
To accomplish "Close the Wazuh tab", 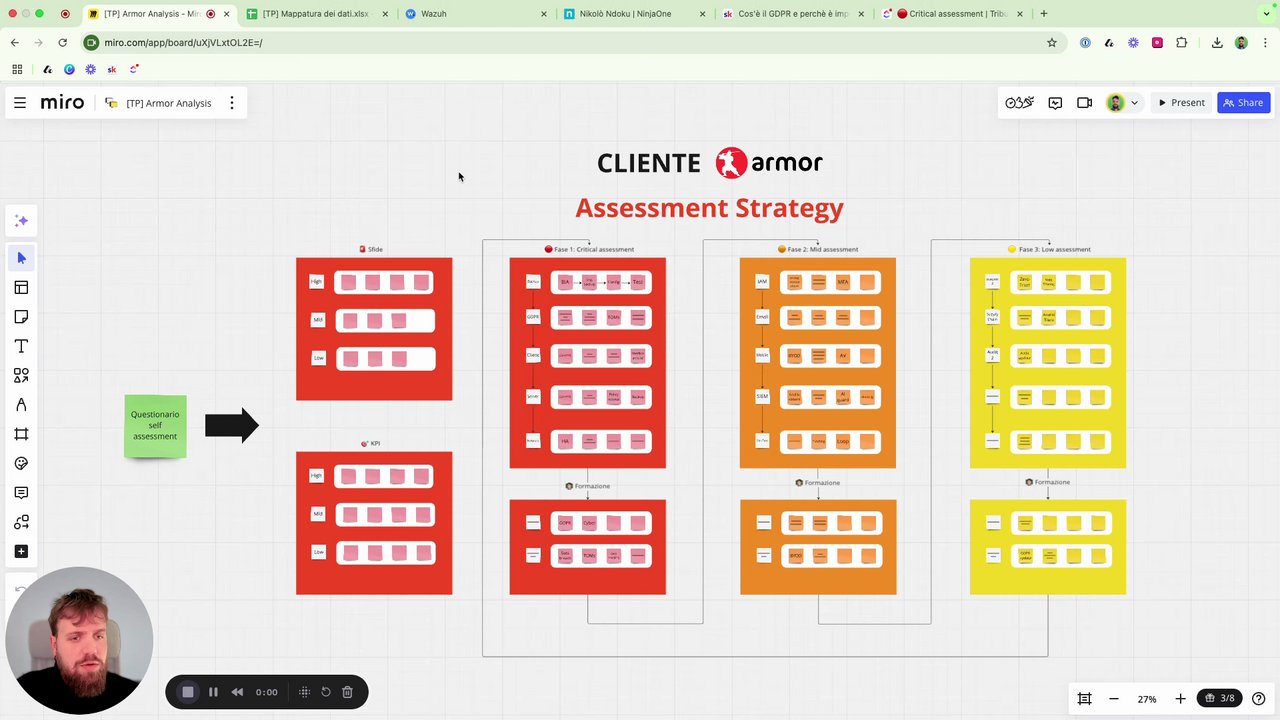I will point(544,14).
